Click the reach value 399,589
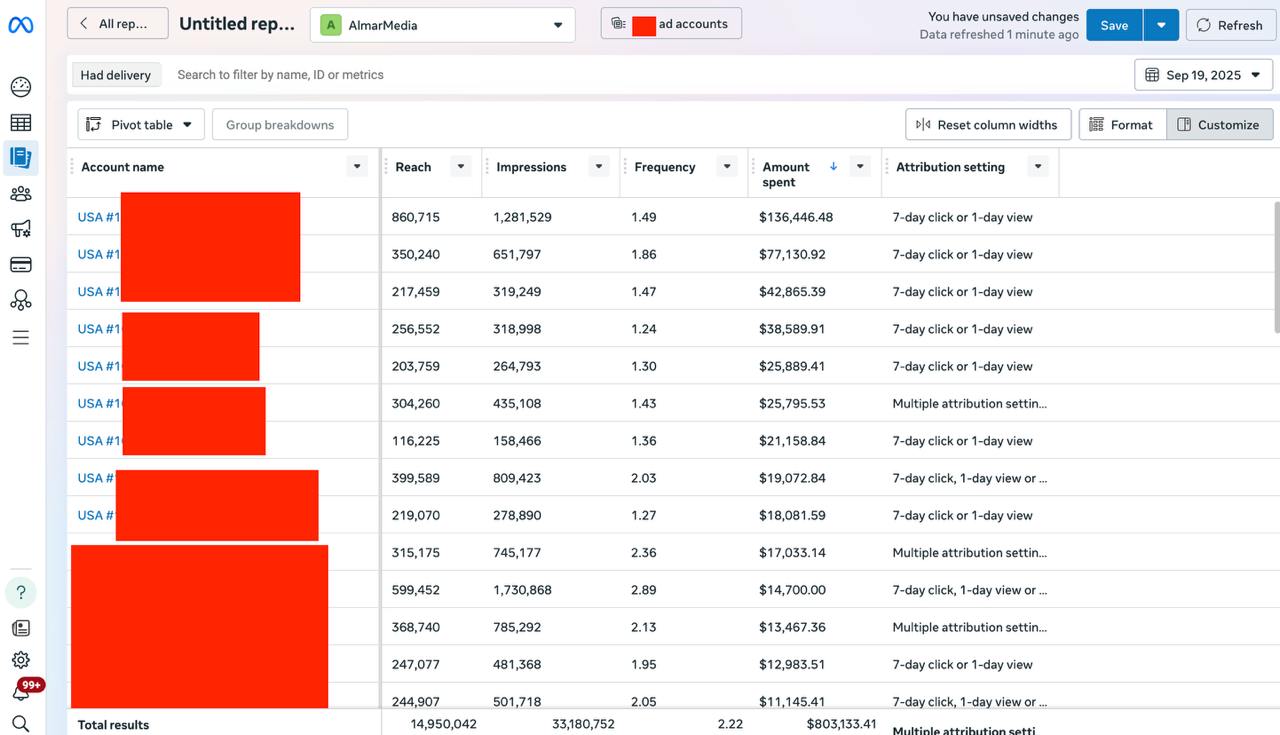Screen dimensions: 1280x735 (x=415, y=478)
